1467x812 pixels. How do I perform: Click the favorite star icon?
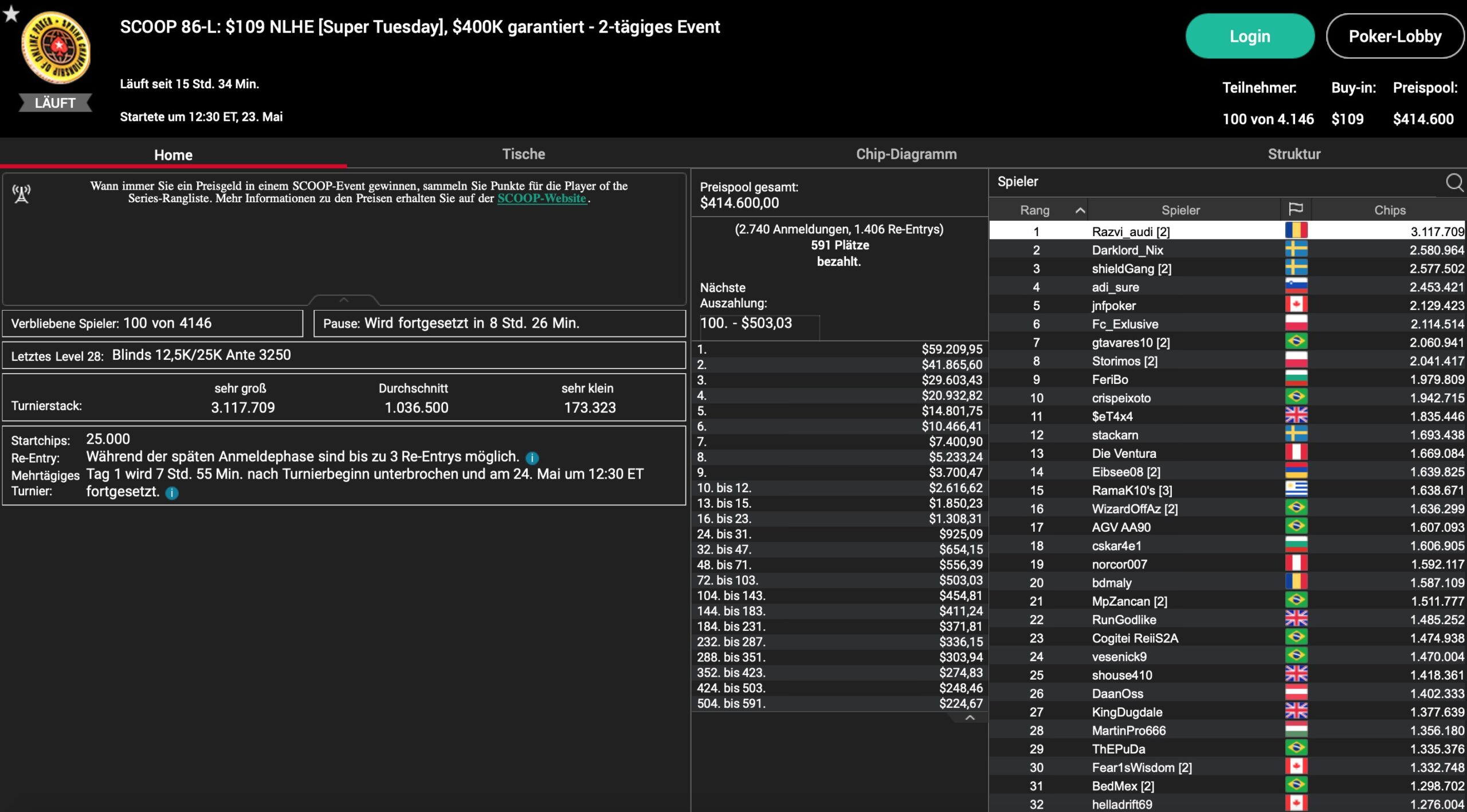11,13
